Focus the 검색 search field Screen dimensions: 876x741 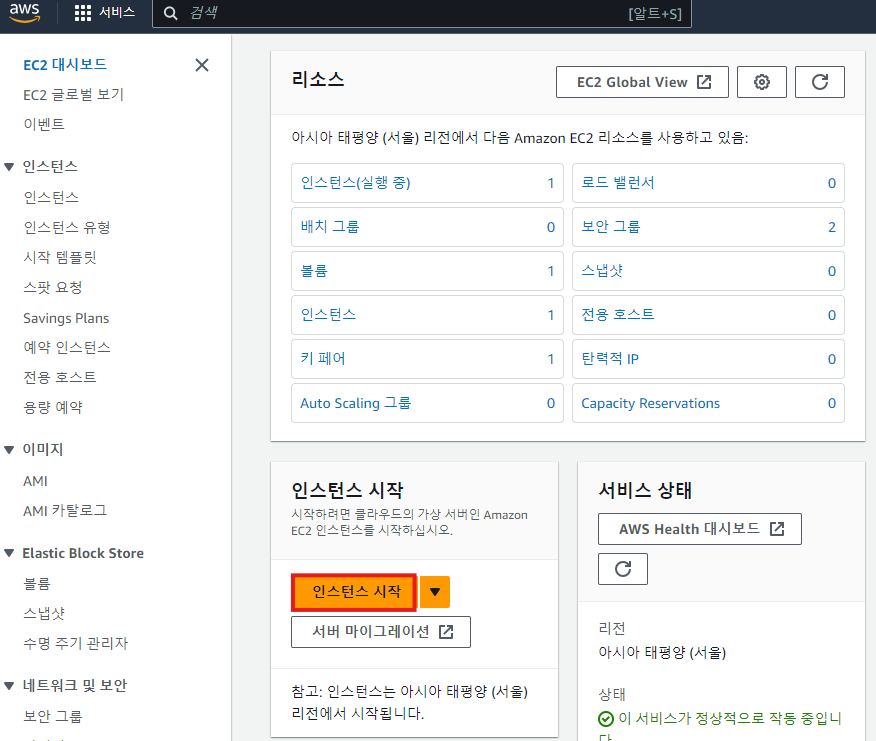pos(422,13)
